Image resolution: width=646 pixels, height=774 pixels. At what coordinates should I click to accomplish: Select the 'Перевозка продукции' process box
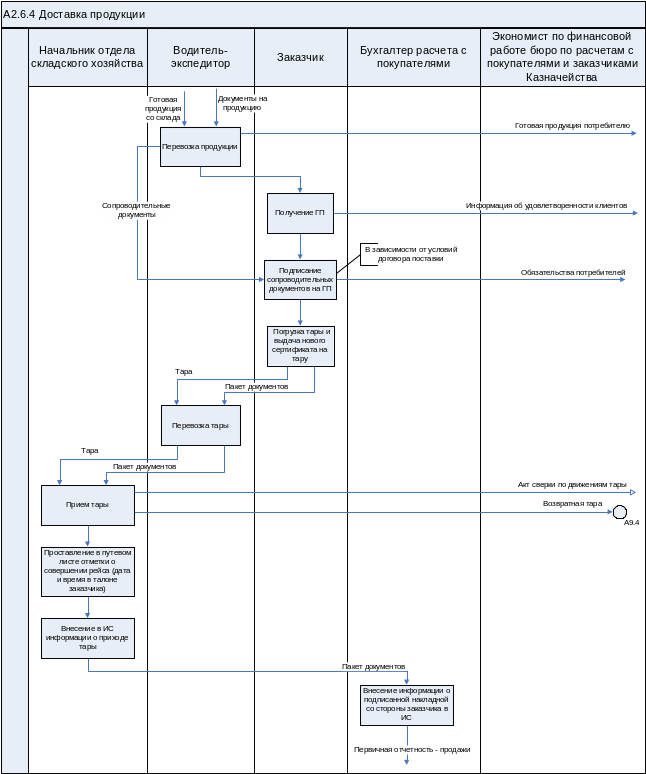[200, 147]
